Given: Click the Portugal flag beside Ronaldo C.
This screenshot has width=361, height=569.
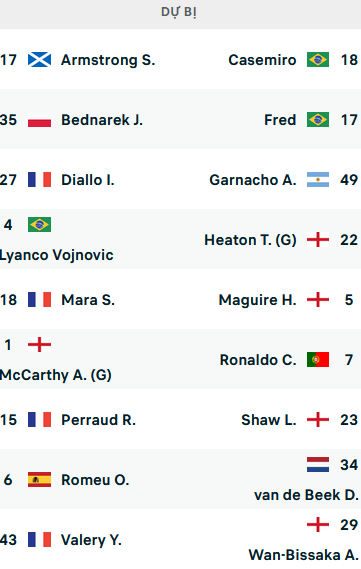Looking at the screenshot, I should [x=318, y=360].
